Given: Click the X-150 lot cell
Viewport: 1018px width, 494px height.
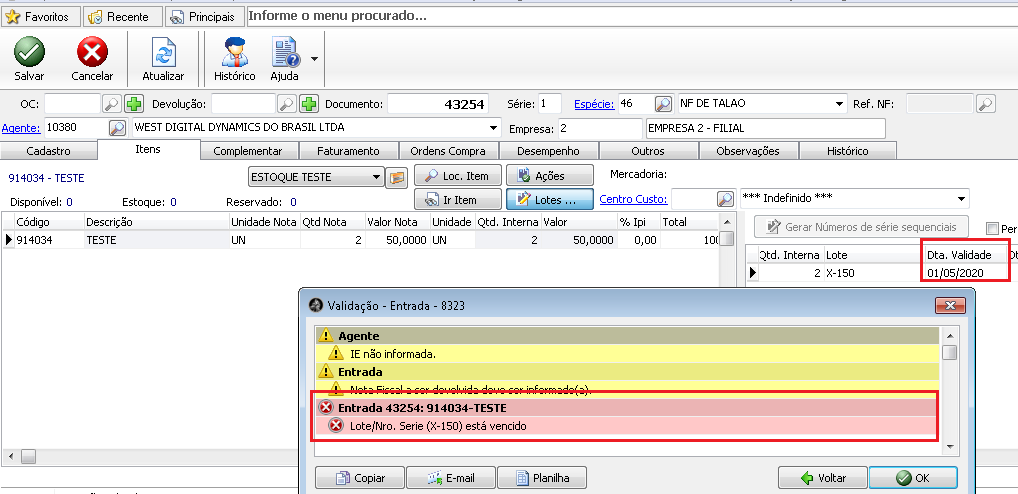Looking at the screenshot, I should 875,273.
